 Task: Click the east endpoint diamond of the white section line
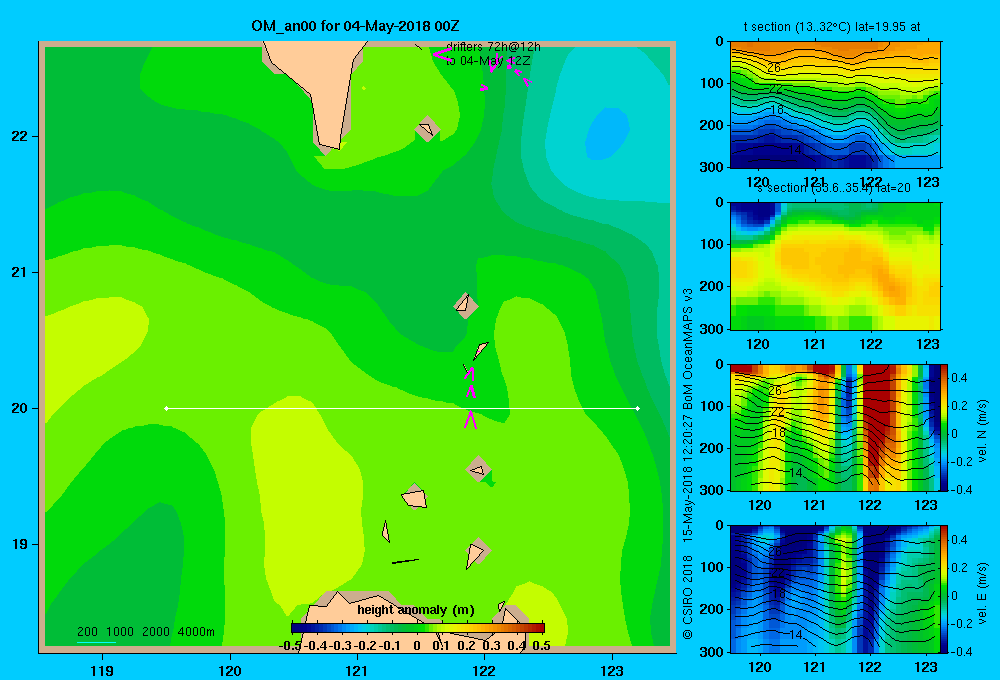[x=638, y=408]
